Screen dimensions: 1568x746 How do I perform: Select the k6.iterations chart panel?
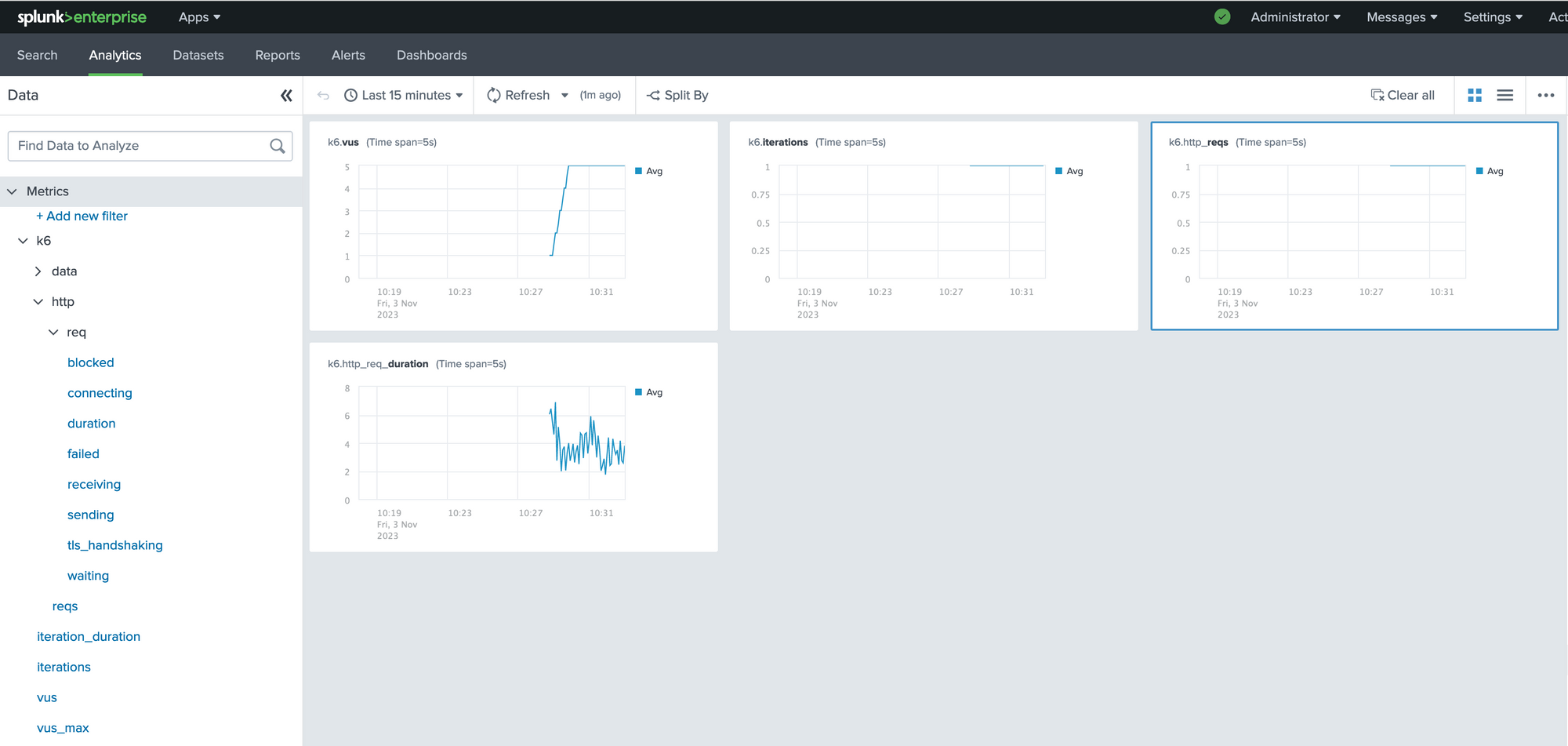(x=933, y=226)
